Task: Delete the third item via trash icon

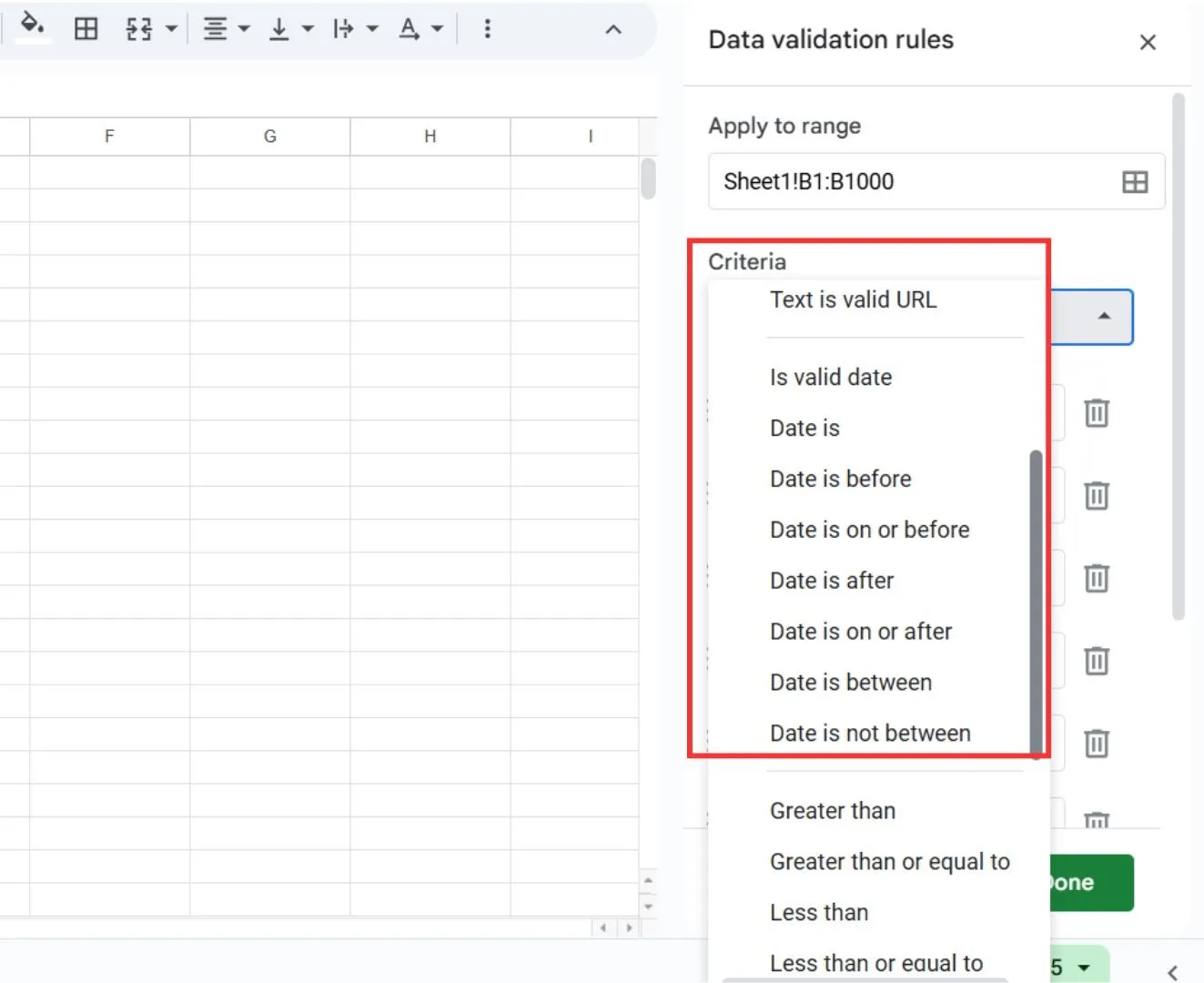Action: coord(1097,578)
